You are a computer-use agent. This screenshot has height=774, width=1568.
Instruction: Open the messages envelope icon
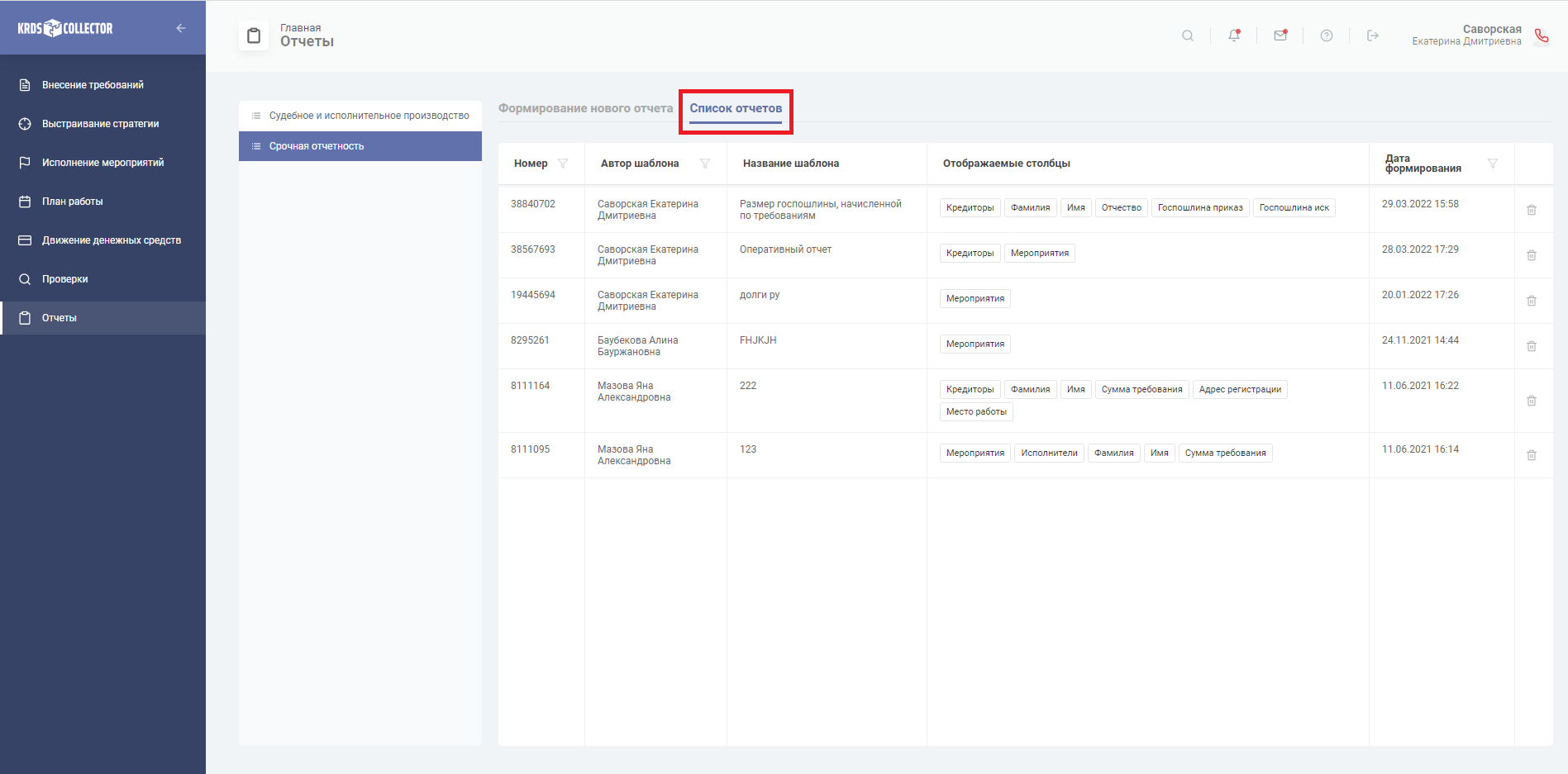click(x=1280, y=36)
